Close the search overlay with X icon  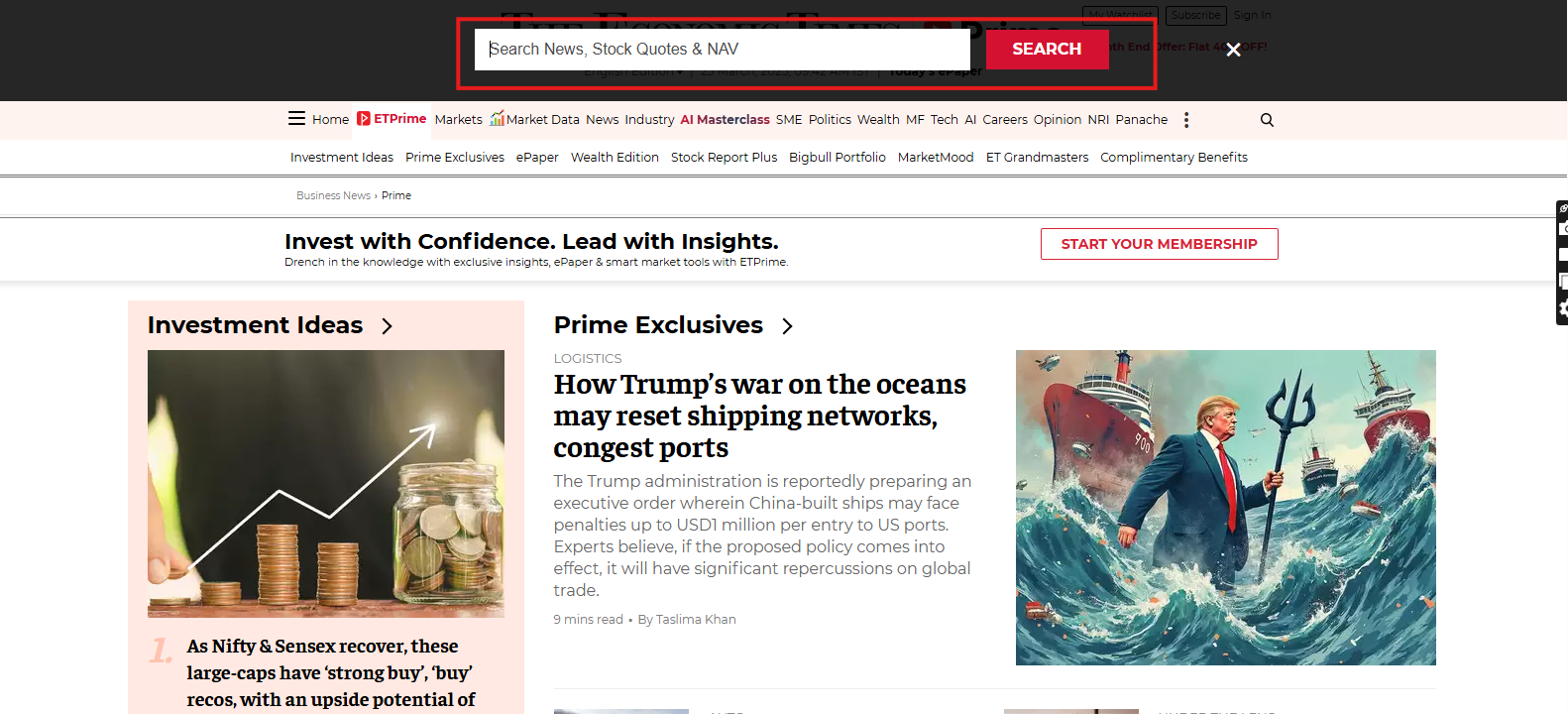pyautogui.click(x=1233, y=50)
